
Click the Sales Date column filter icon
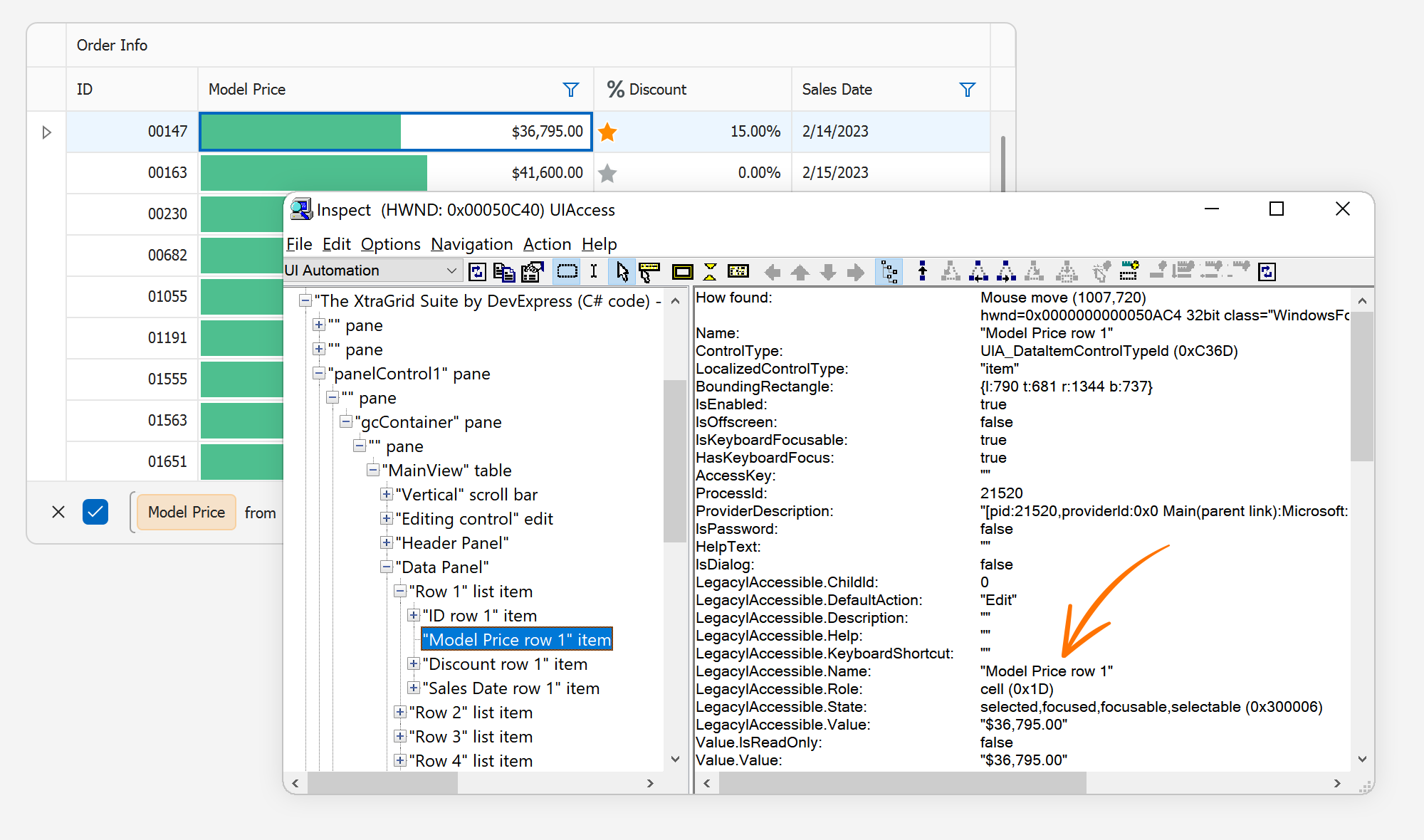click(967, 90)
